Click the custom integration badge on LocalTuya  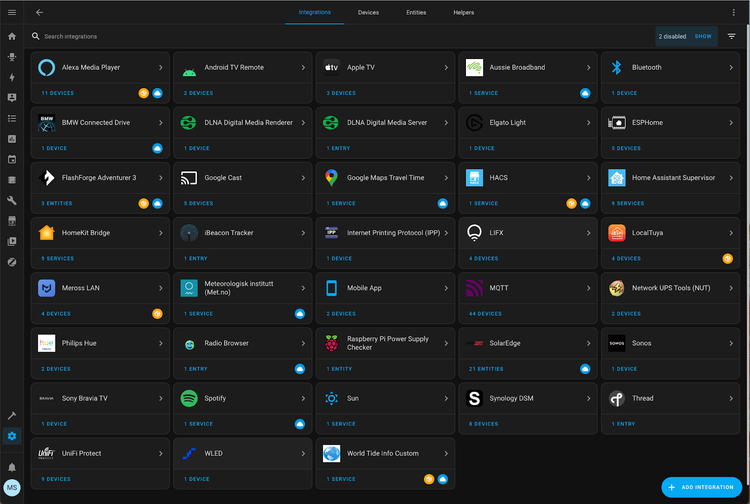728,259
